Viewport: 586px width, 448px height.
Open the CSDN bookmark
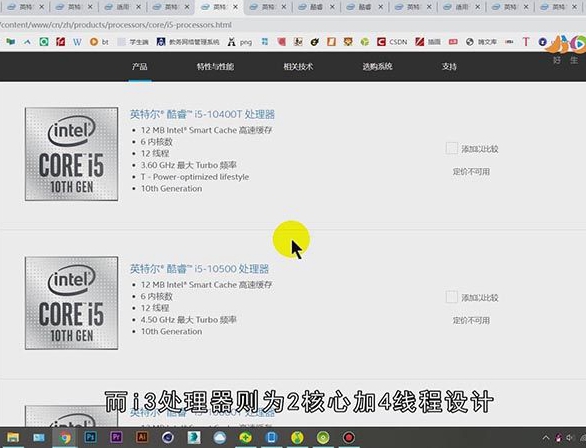392,42
